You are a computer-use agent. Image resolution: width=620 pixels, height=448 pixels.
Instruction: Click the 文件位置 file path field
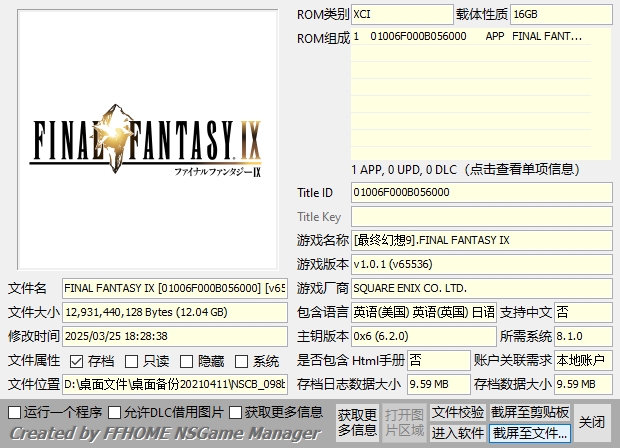175,384
